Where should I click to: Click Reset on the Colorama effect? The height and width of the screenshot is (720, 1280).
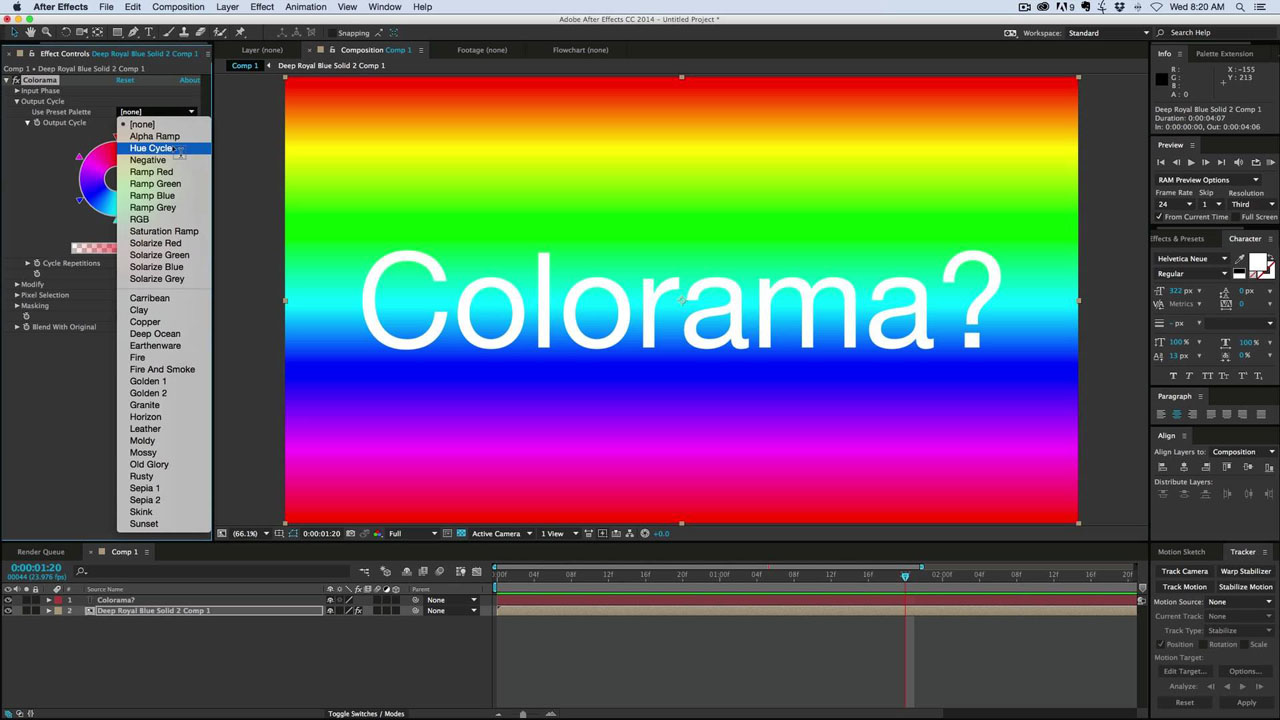point(124,80)
